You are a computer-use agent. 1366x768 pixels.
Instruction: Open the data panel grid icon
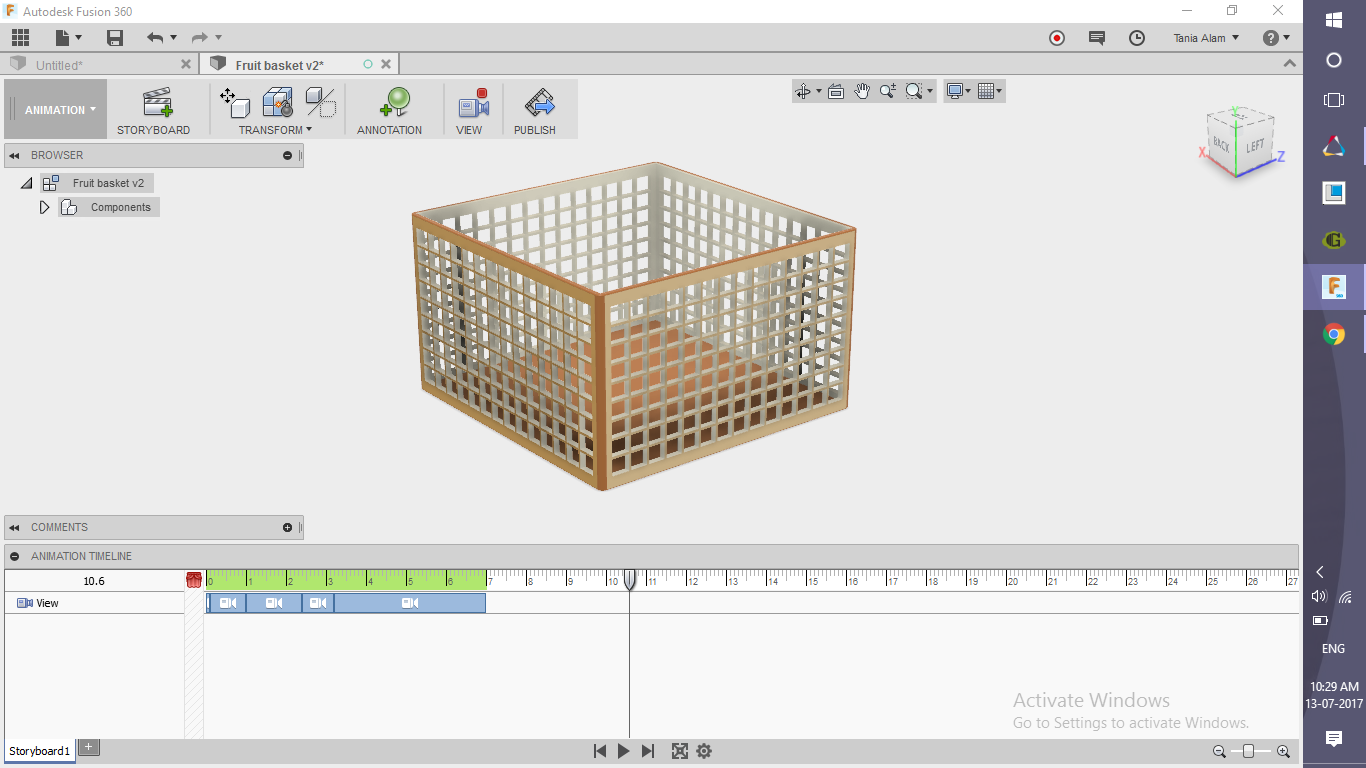click(20, 38)
